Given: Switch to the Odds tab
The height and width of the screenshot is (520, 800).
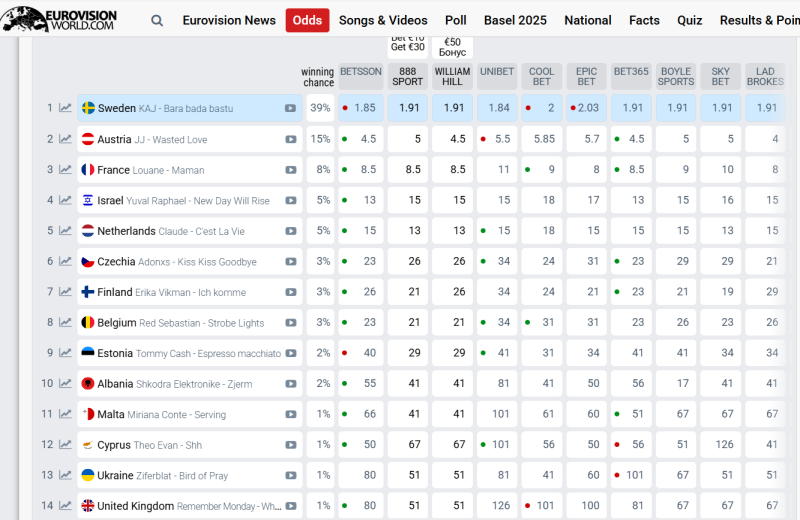Looking at the screenshot, I should (x=307, y=20).
